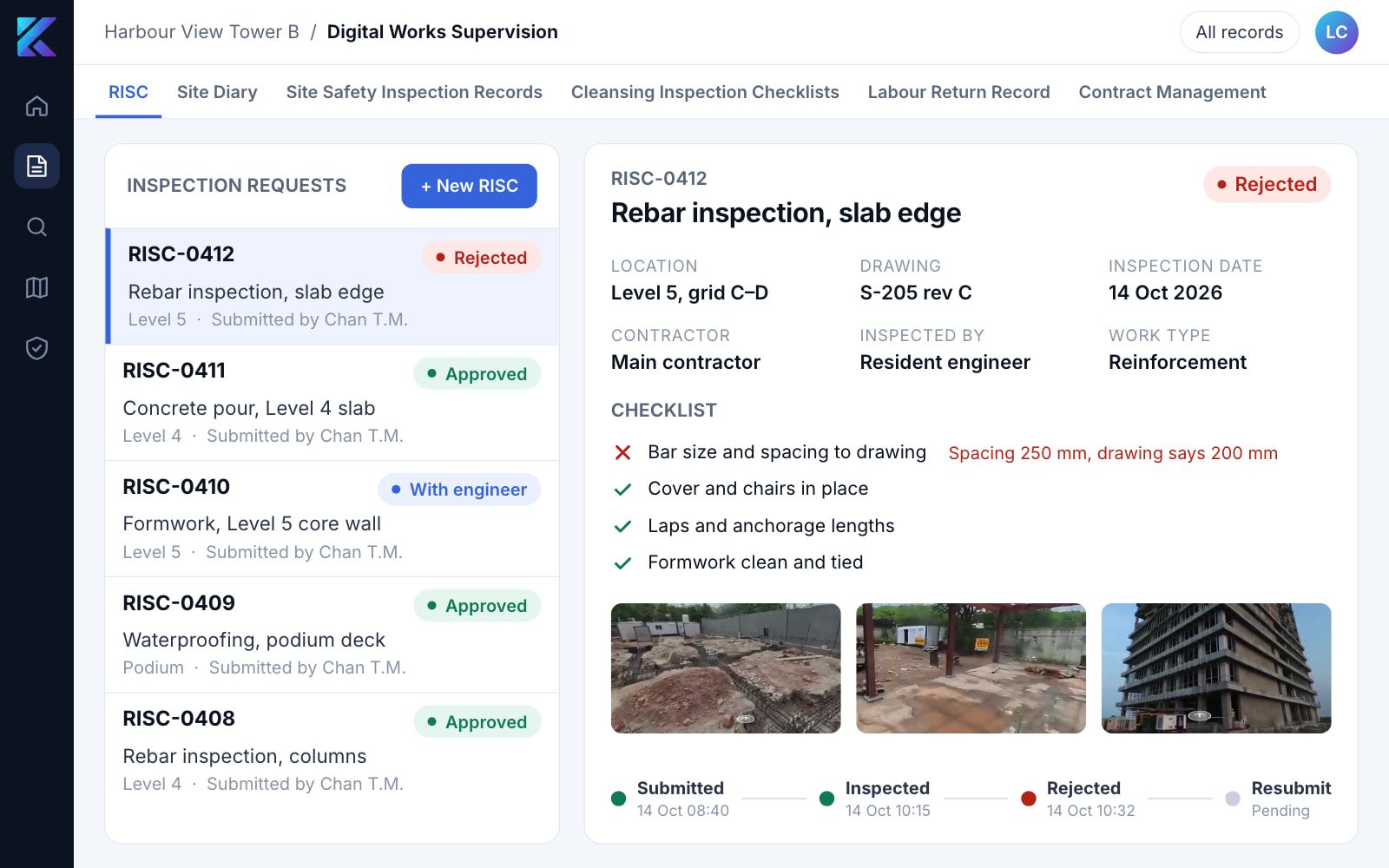Select the RISC-0409 Waterproofing request
Viewport: 1389px width, 868px height.
click(332, 635)
